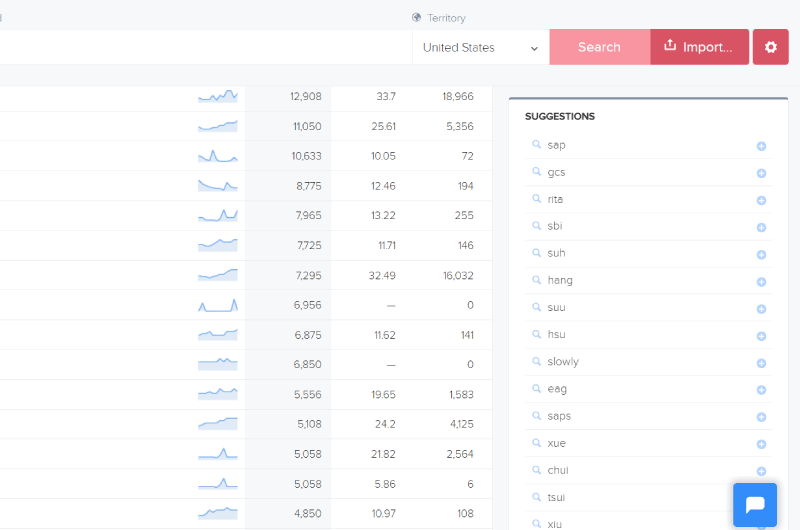Add suggestion 'gcs' with plus icon

pos(761,173)
